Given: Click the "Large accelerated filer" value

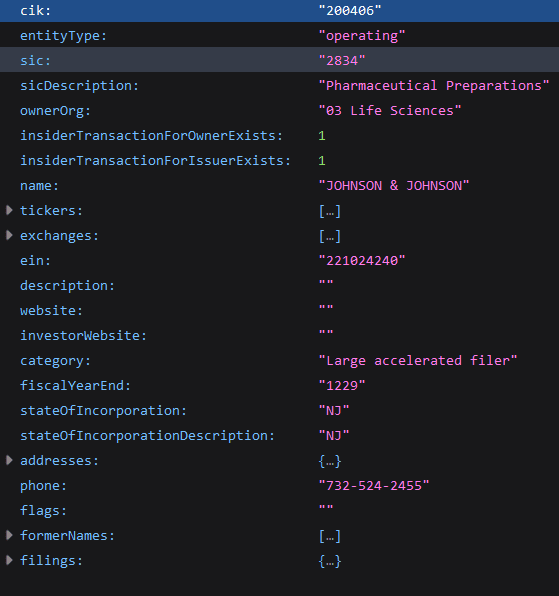Looking at the screenshot, I should [x=418, y=360].
